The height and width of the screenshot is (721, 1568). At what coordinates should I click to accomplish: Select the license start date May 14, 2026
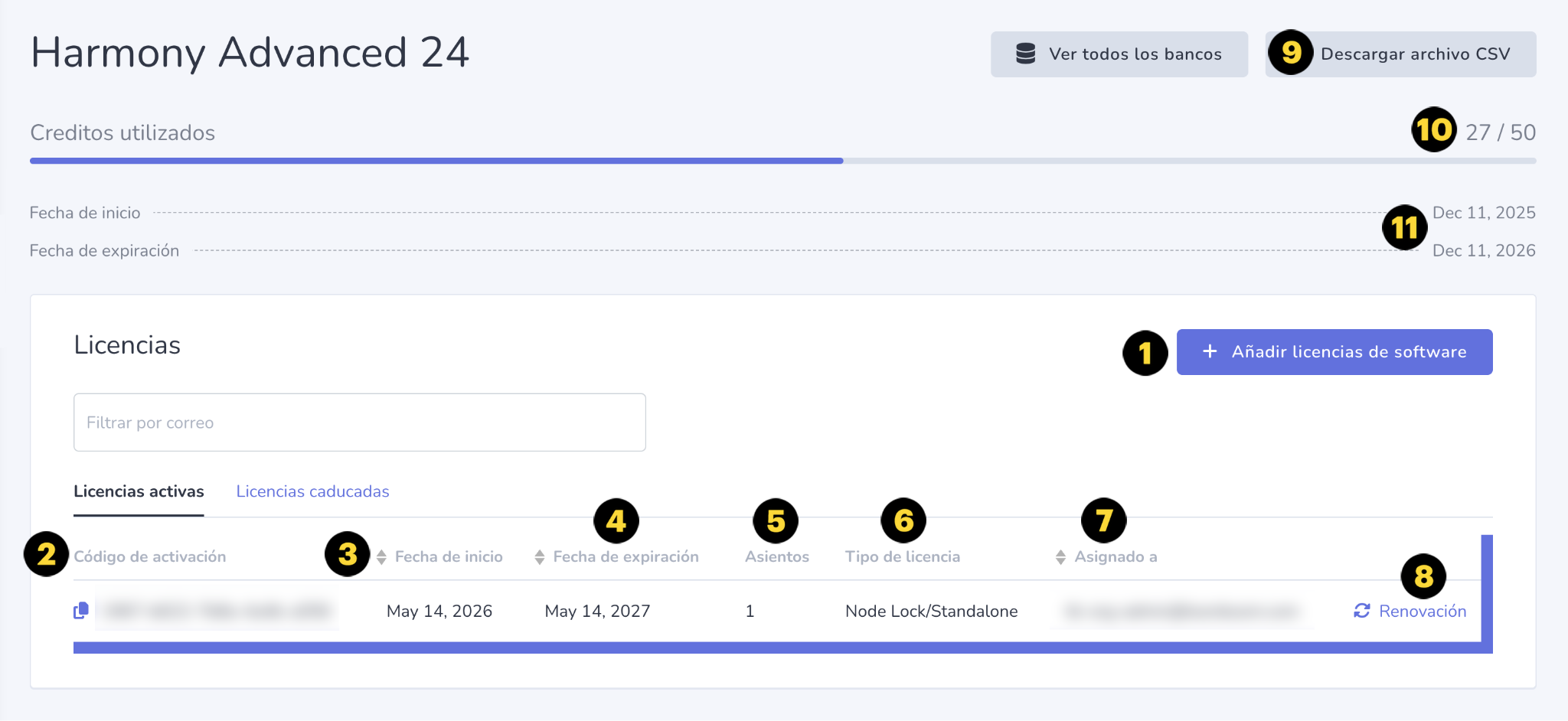tap(439, 611)
